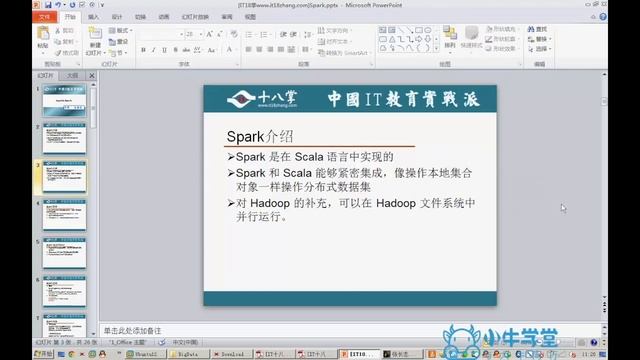
Task: Select the rectangle shape in gallery
Action: coord(419,30)
